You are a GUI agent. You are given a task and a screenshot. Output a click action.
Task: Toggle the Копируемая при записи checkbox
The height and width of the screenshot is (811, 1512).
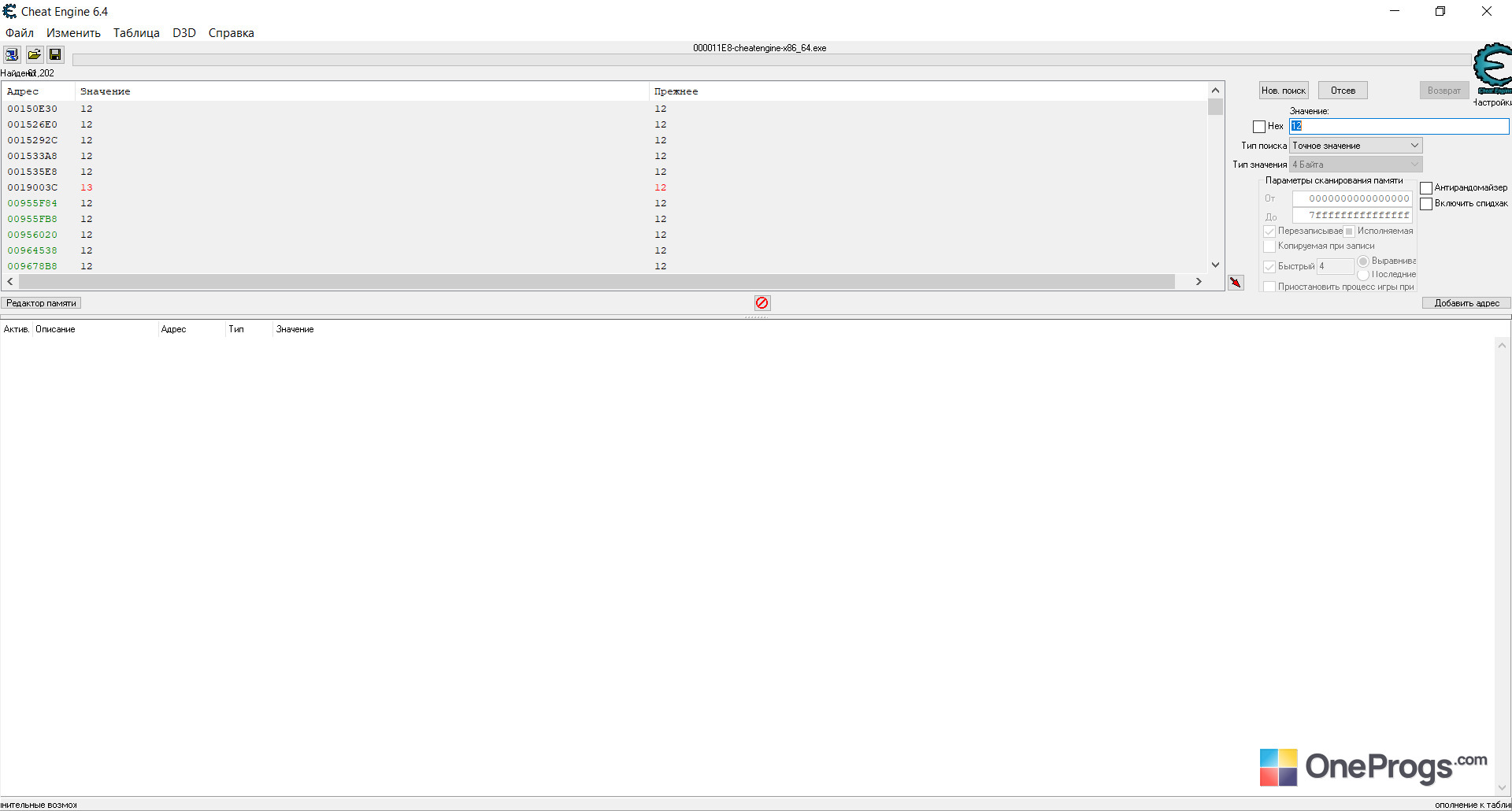1269,246
